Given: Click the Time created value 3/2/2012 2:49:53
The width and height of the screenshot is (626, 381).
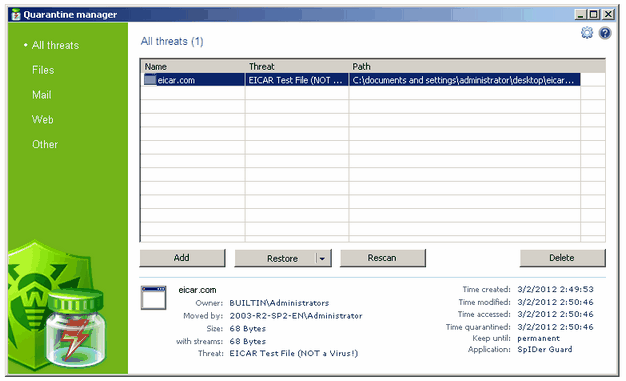Looking at the screenshot, I should click(x=555, y=289).
